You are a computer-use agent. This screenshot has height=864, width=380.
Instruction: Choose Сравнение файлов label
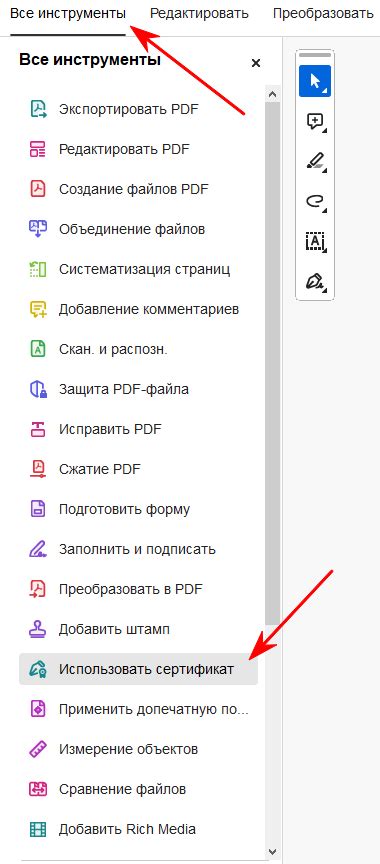tap(123, 789)
